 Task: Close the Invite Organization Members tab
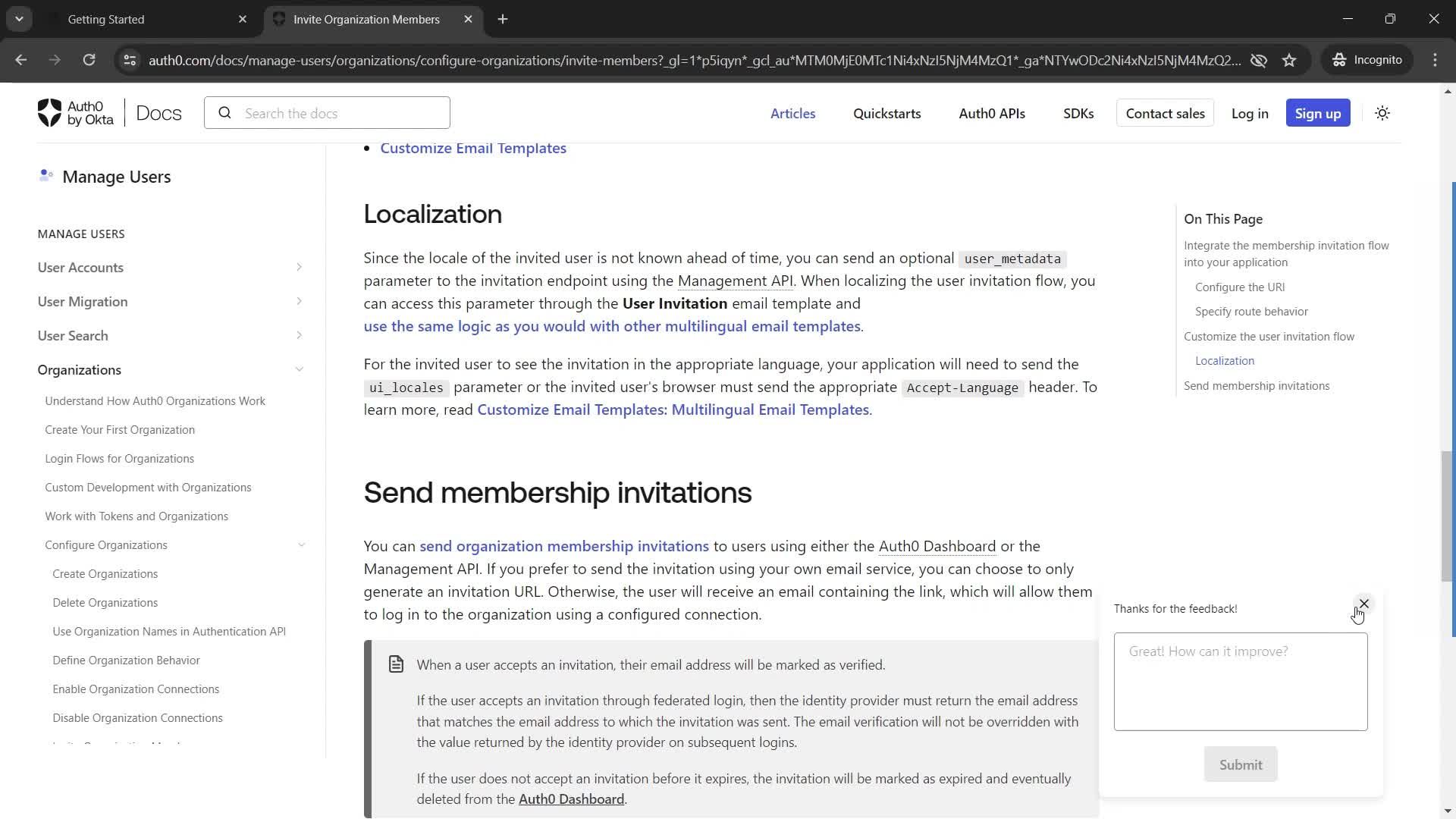click(468, 19)
